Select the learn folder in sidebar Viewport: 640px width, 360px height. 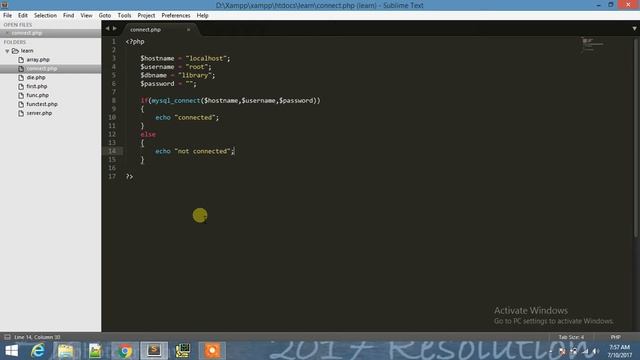pyautogui.click(x=27, y=51)
